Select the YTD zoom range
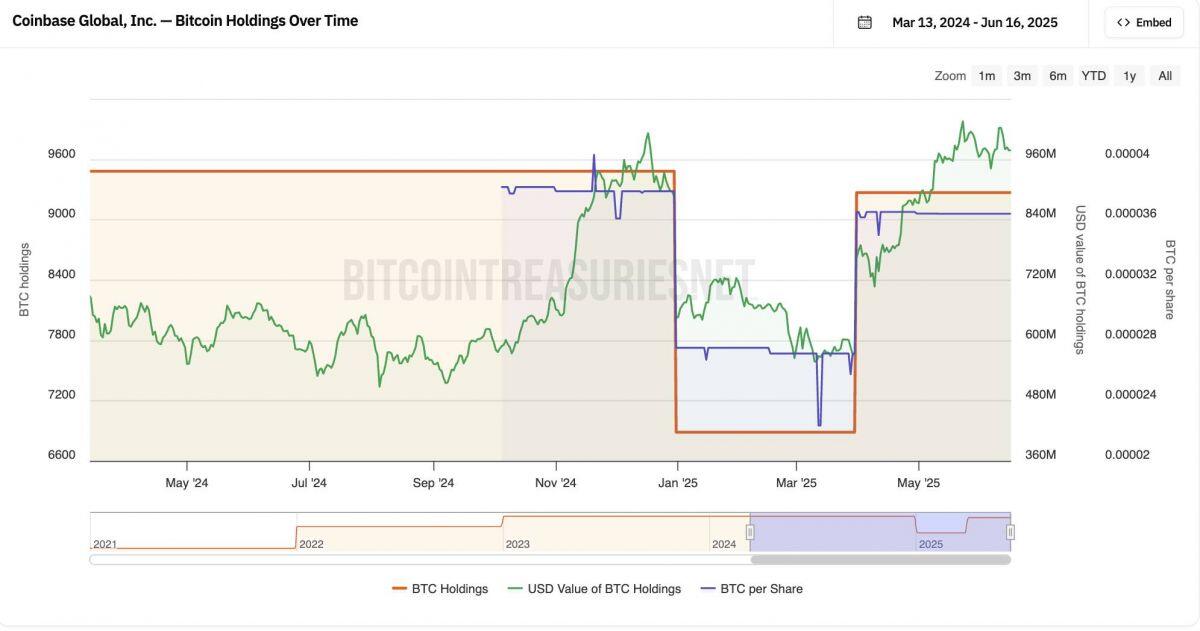 point(1094,76)
